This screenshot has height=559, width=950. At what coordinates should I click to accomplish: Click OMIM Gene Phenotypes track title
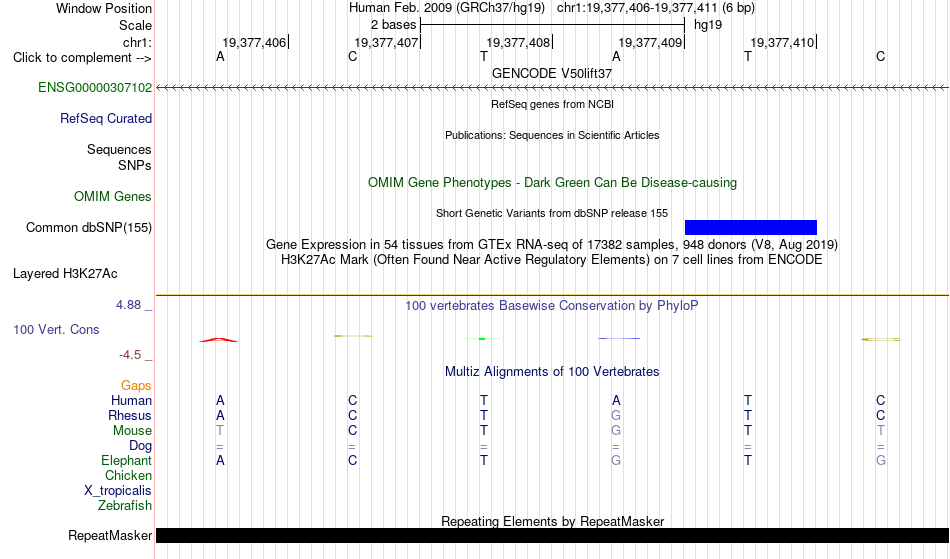coord(553,182)
